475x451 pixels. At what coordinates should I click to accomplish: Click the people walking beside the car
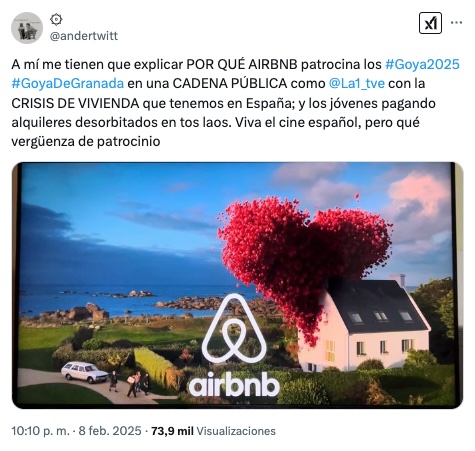[130, 384]
